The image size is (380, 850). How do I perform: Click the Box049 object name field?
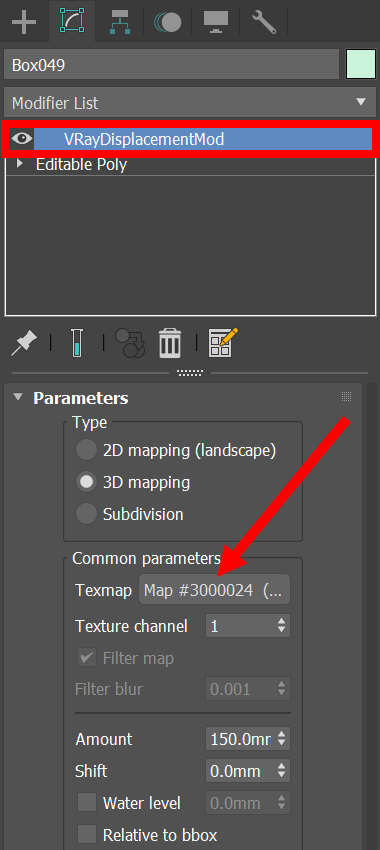click(x=171, y=66)
